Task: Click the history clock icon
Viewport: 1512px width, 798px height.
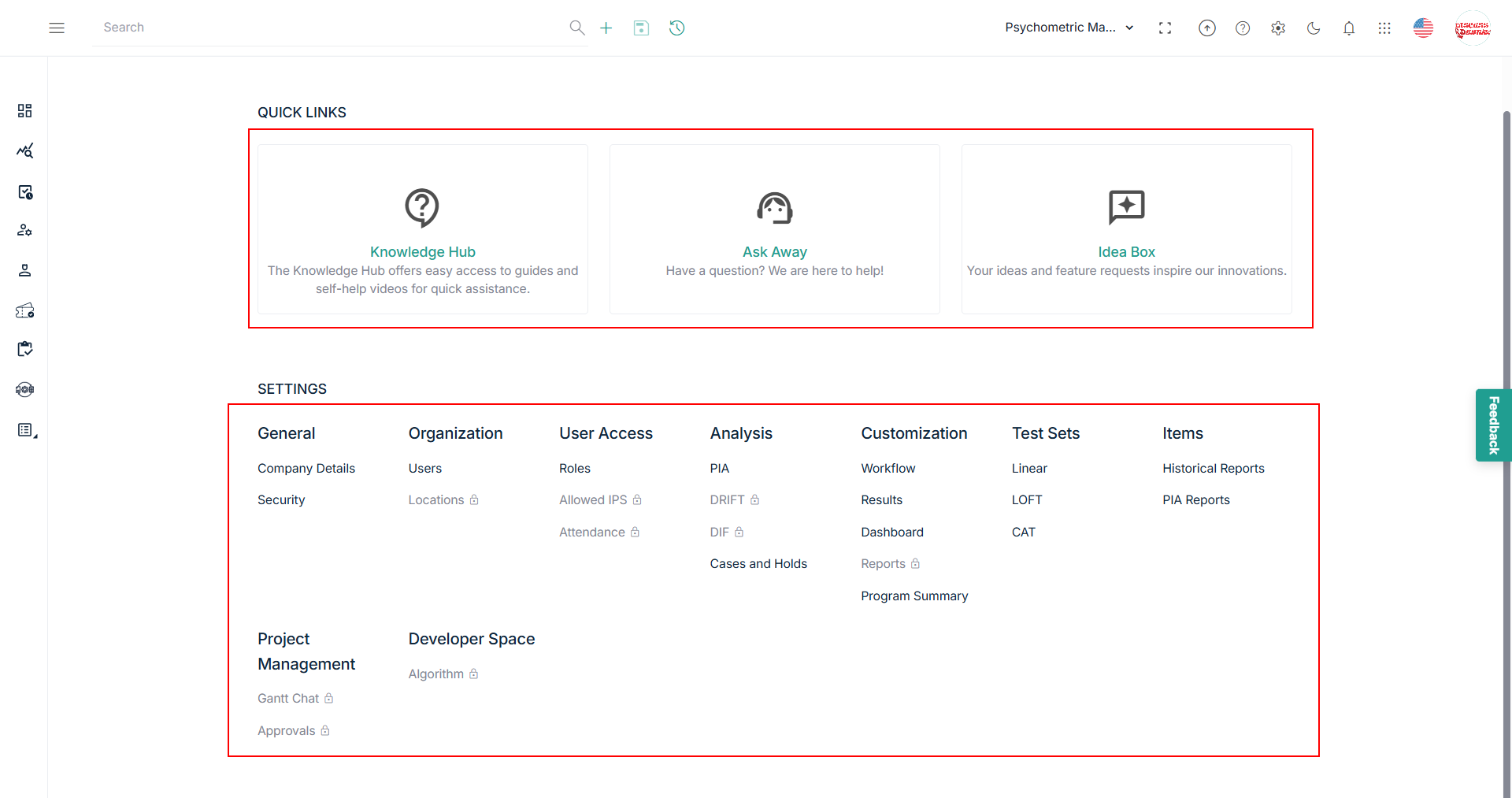Action: point(676,28)
